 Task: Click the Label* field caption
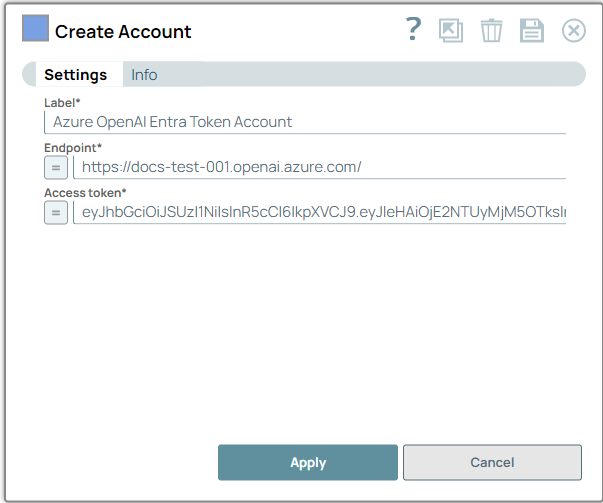coord(62,103)
